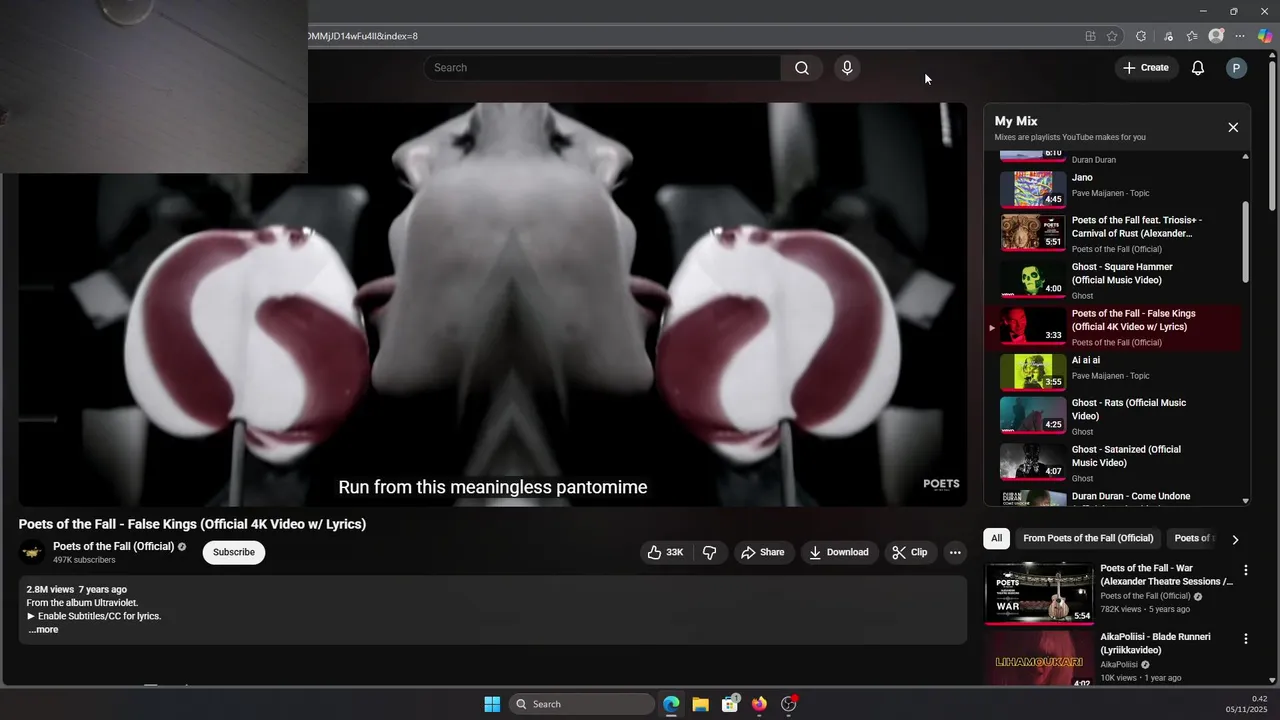Play Ghost - Rats in My Mix
Viewport: 1280px width, 720px height.
1112,416
